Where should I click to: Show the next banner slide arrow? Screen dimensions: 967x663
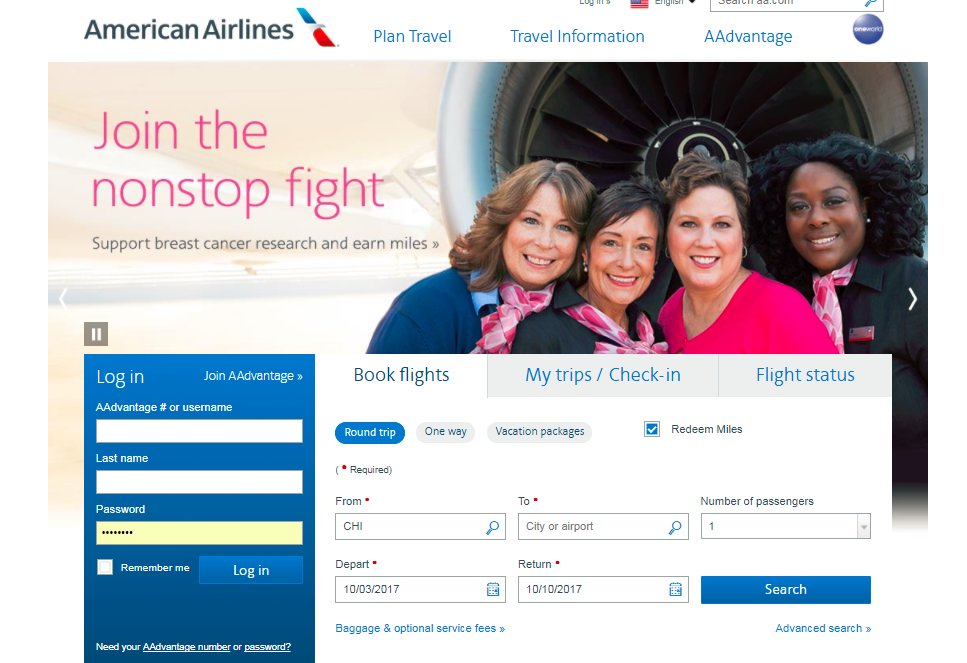[913, 299]
